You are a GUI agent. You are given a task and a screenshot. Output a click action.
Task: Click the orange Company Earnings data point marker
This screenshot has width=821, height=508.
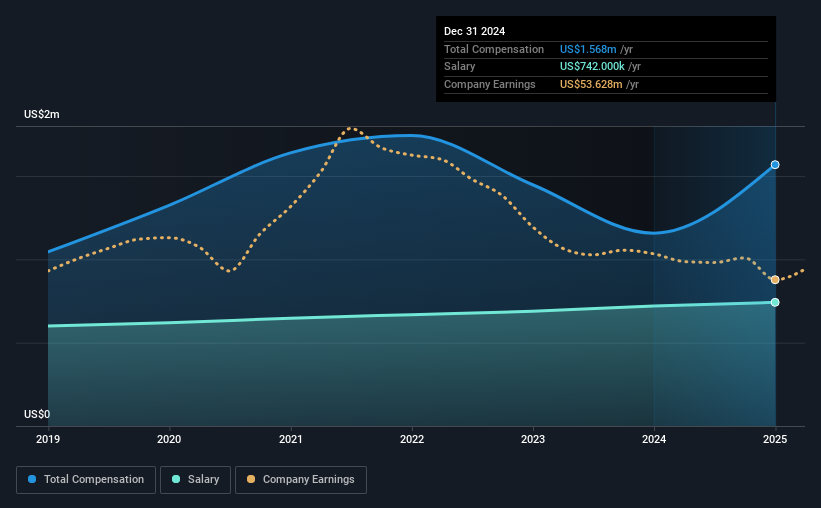775,280
